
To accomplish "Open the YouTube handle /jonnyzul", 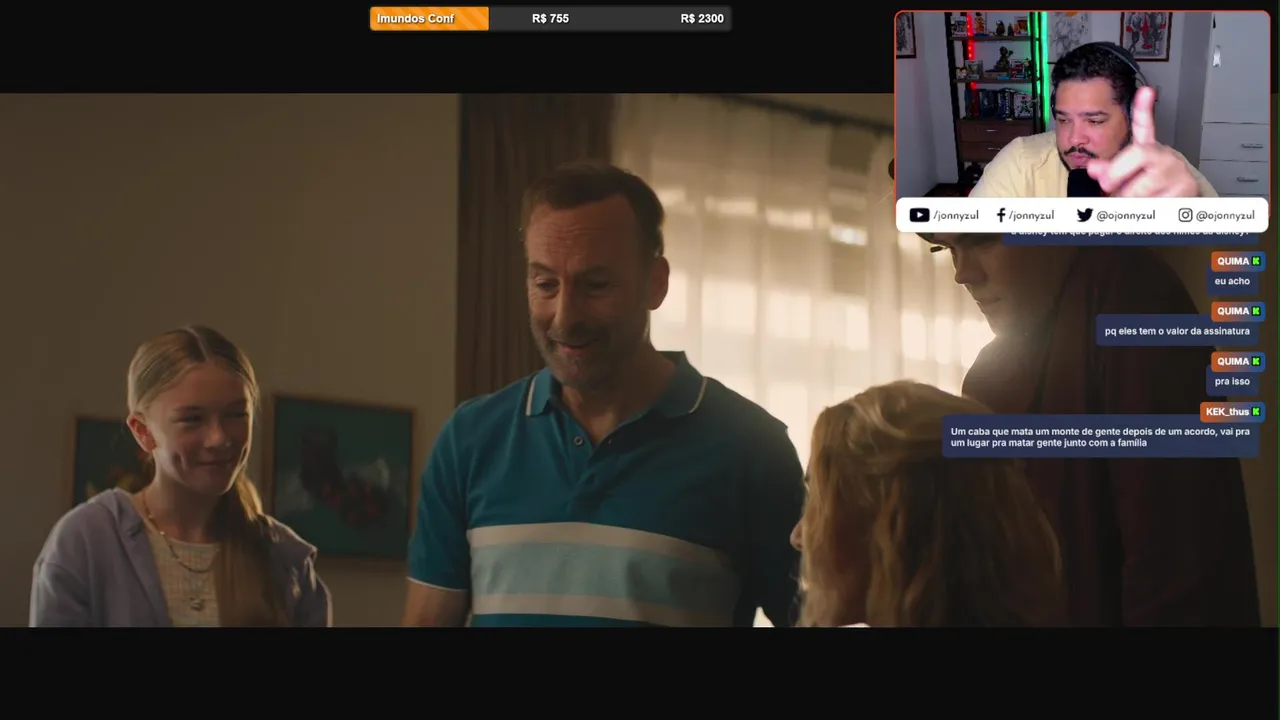I will pyautogui.click(x=956, y=215).
